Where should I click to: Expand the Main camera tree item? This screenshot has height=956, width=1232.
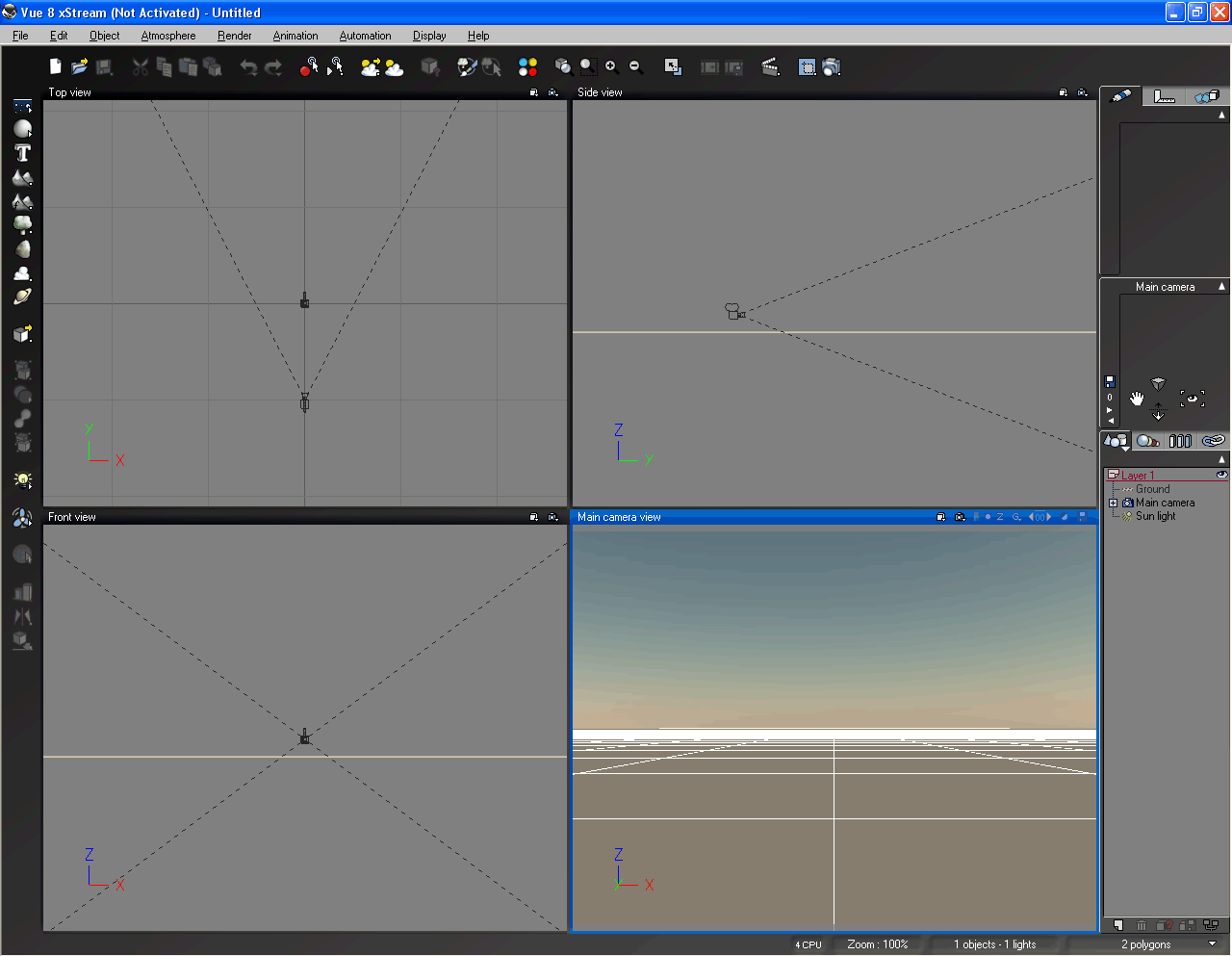click(1113, 503)
